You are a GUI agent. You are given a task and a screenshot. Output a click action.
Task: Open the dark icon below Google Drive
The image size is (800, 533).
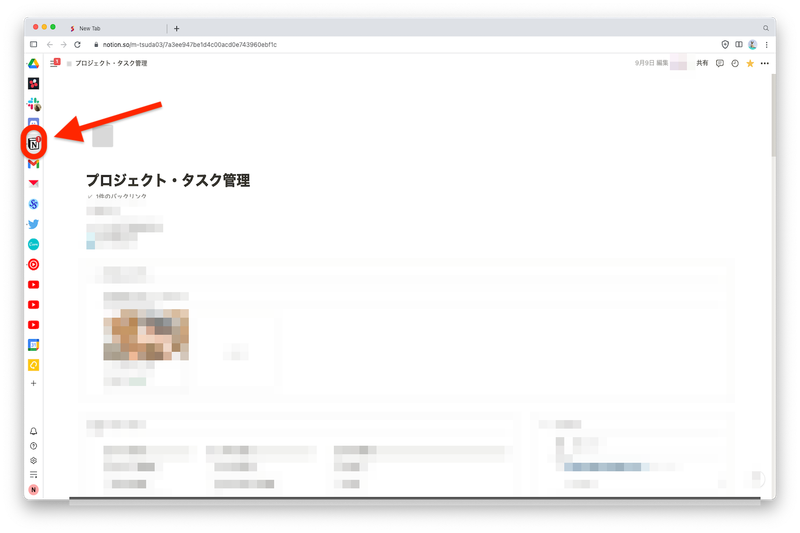pos(34,84)
